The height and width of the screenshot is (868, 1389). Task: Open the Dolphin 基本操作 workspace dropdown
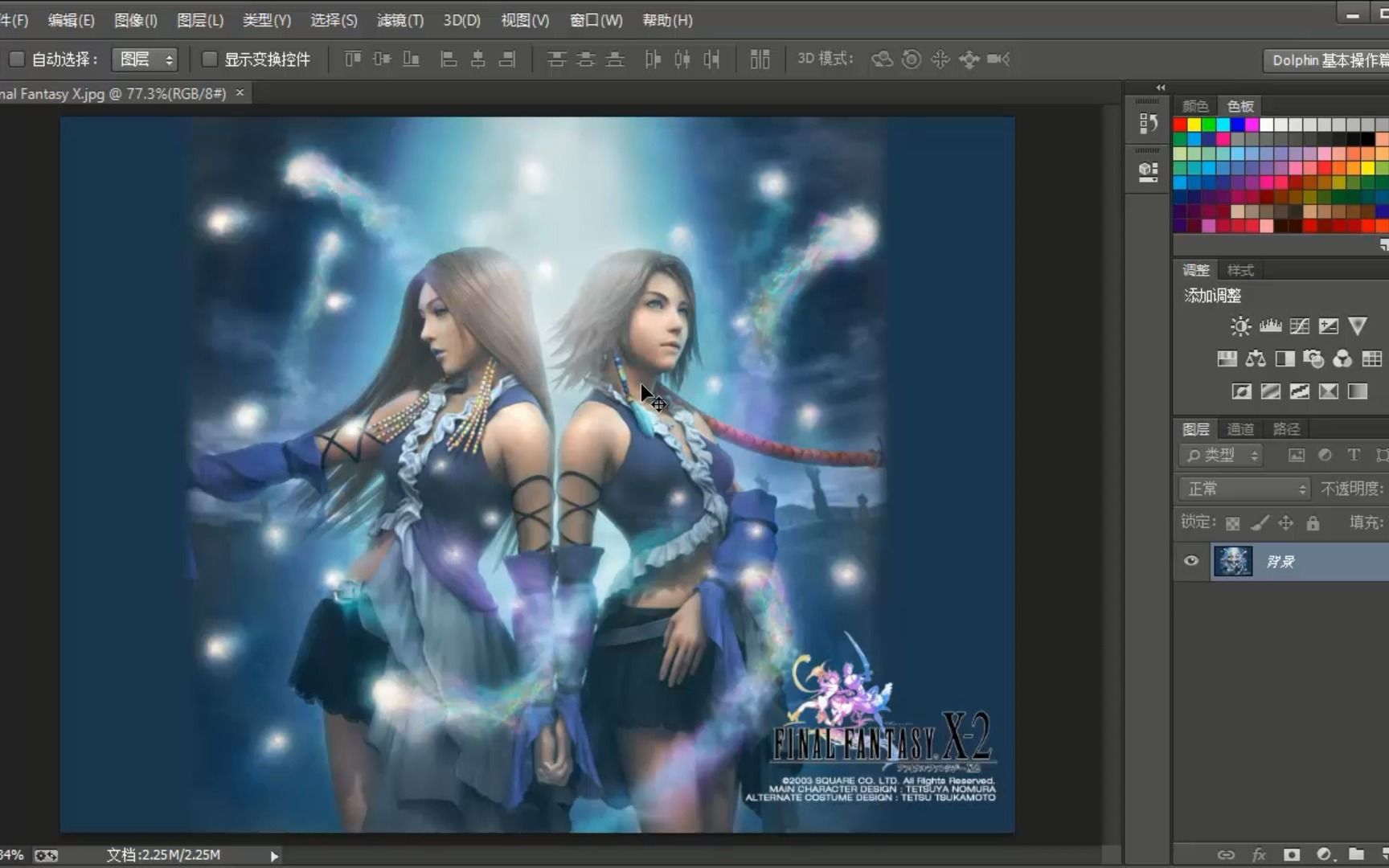pos(1326,60)
